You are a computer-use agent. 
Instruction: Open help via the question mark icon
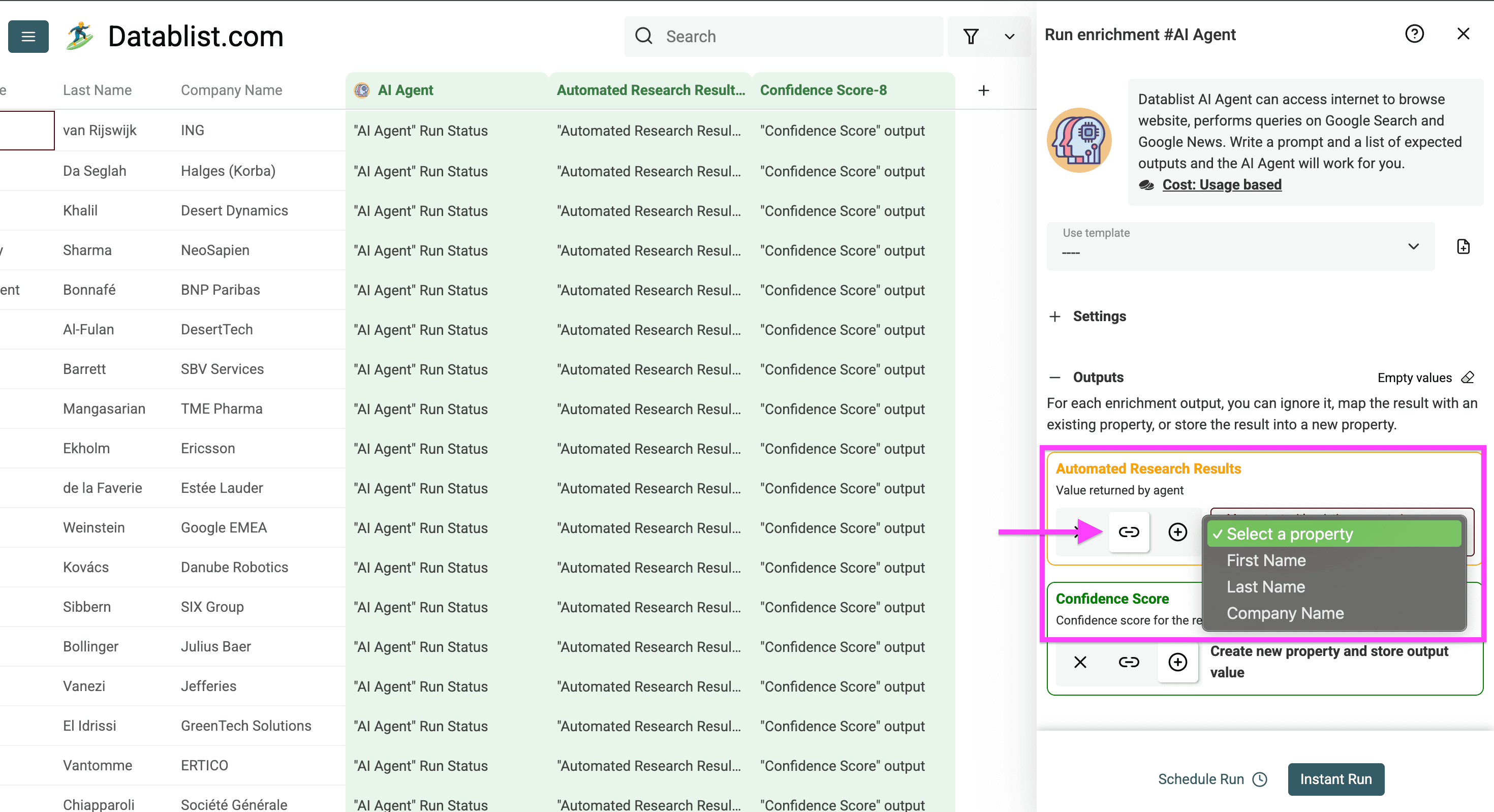tap(1415, 34)
